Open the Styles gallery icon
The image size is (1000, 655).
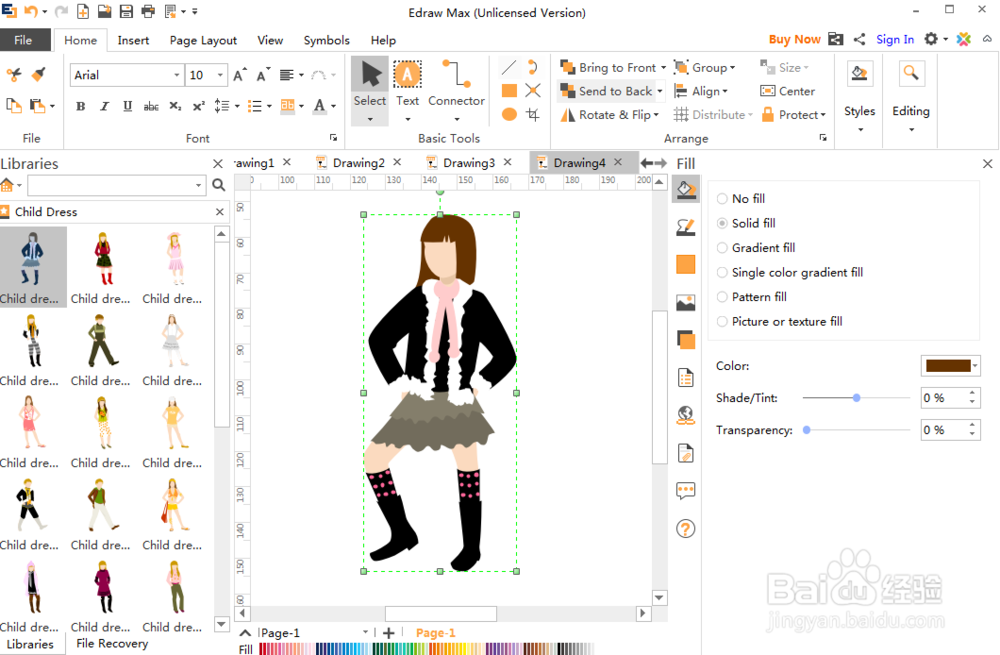coord(859,74)
